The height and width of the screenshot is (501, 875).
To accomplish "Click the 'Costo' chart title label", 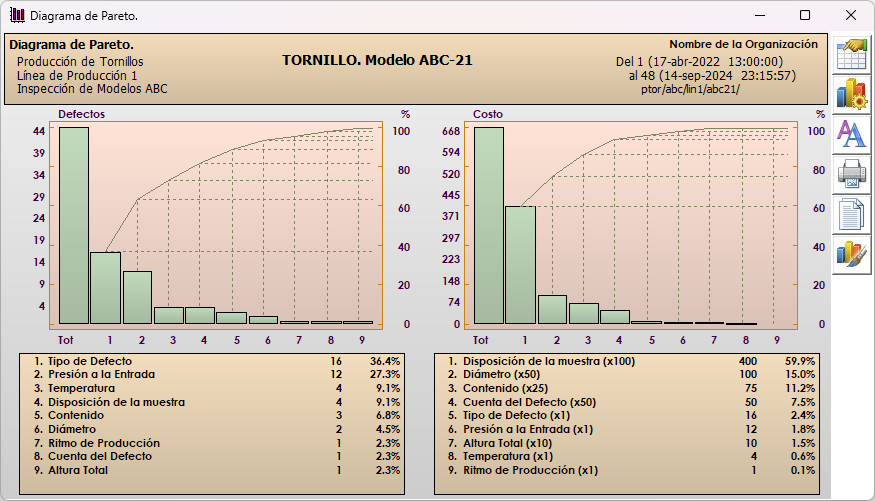I will tap(488, 114).
